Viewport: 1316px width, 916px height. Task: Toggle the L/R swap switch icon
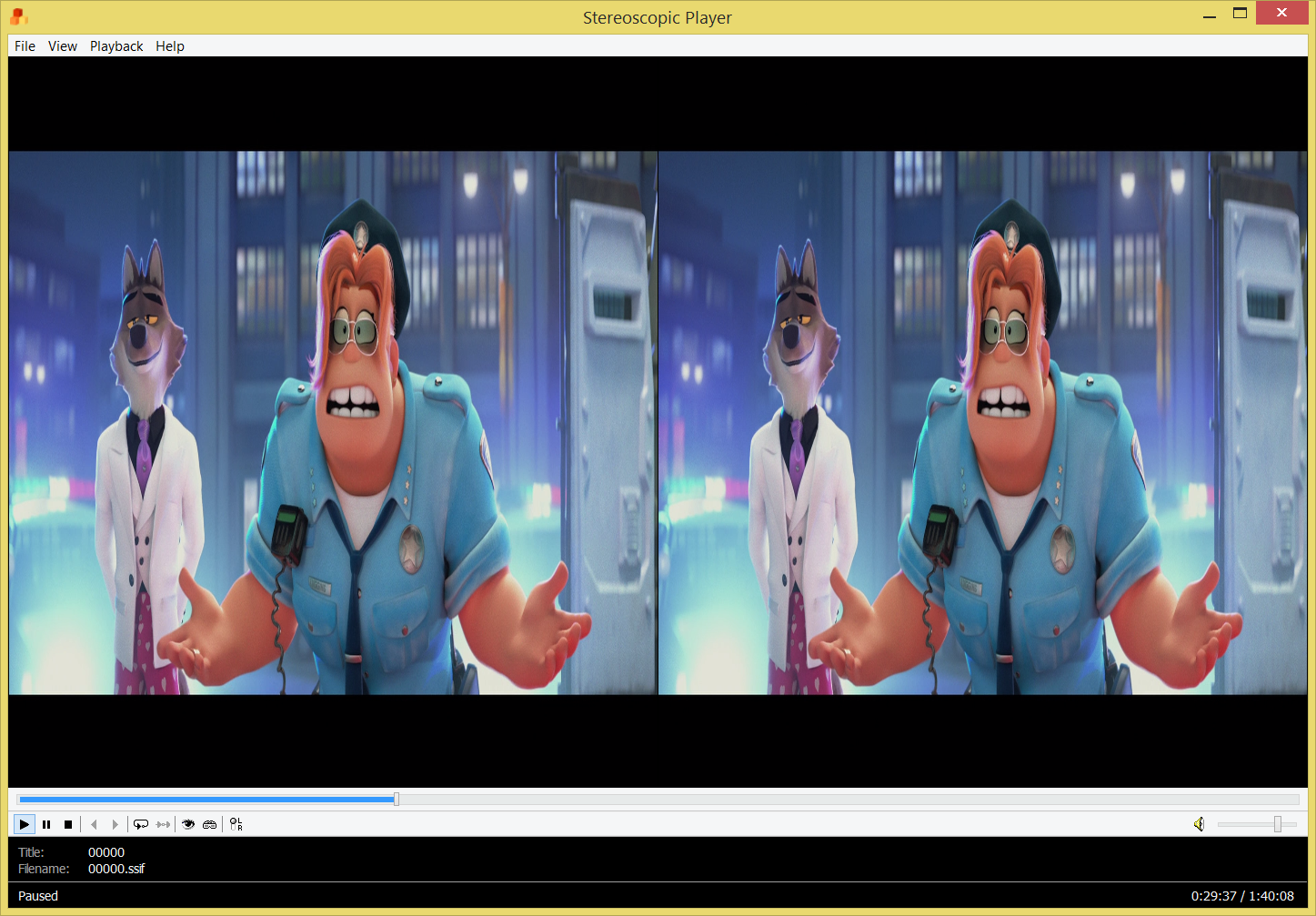236,824
